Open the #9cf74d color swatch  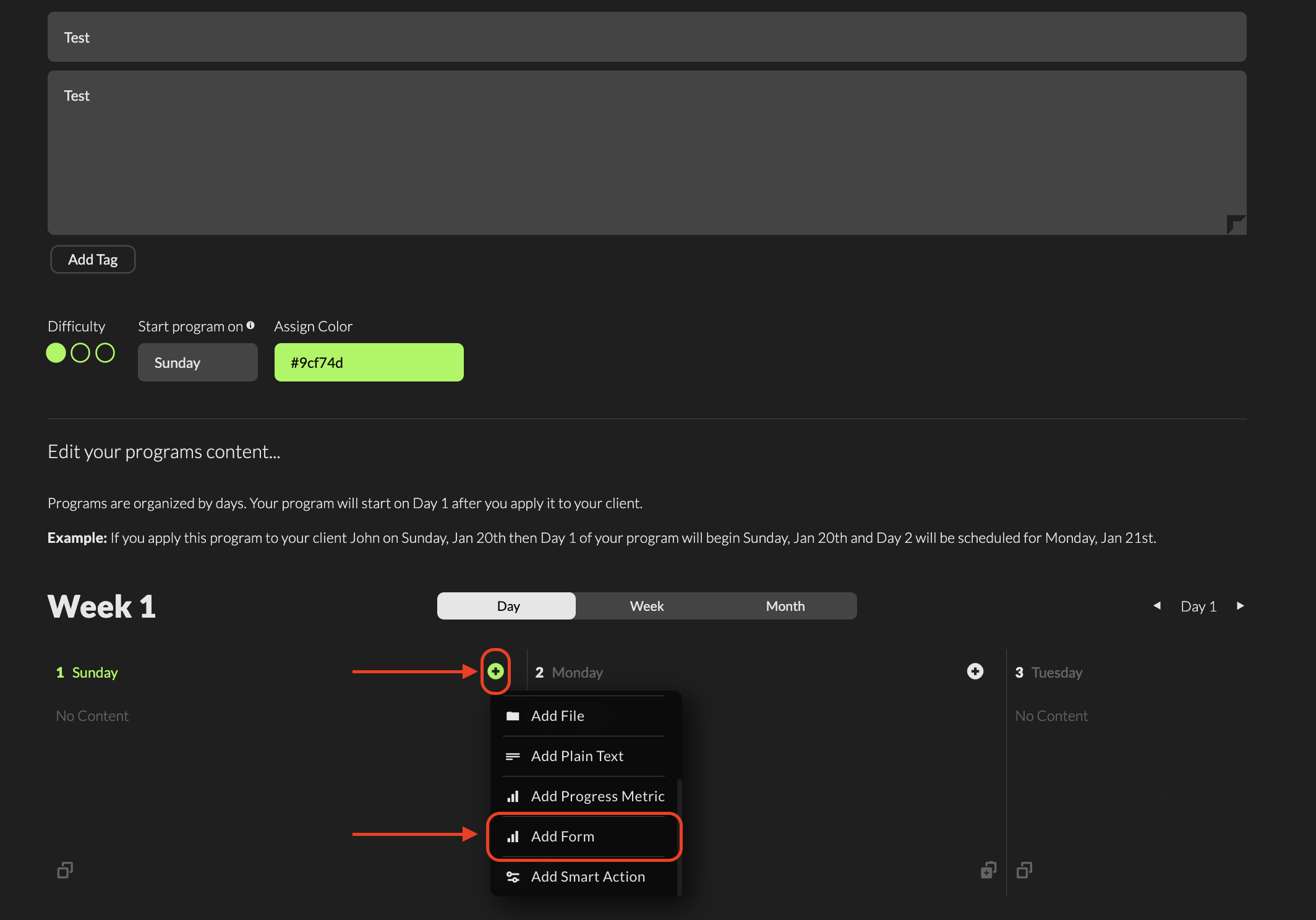369,362
